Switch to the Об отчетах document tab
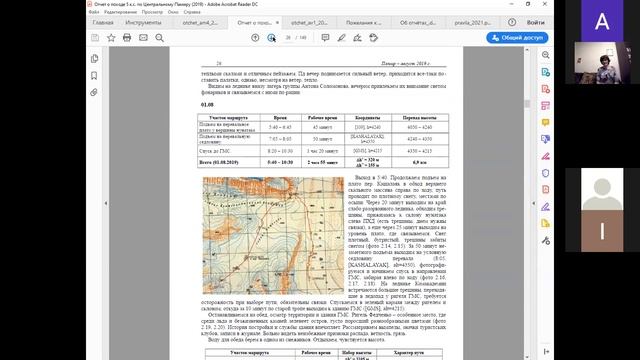This screenshot has width=640, height=360. 418,22
